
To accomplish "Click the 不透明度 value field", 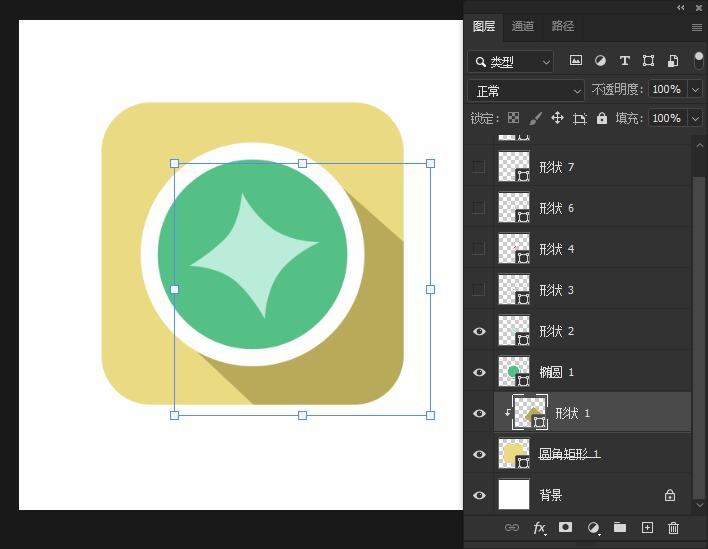I will click(x=668, y=89).
